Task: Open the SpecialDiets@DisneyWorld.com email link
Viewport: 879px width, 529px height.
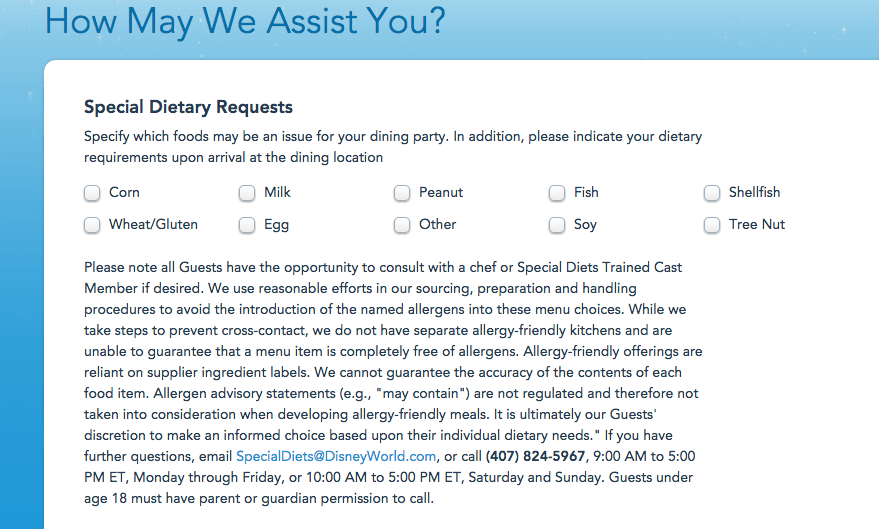Action: click(336, 456)
